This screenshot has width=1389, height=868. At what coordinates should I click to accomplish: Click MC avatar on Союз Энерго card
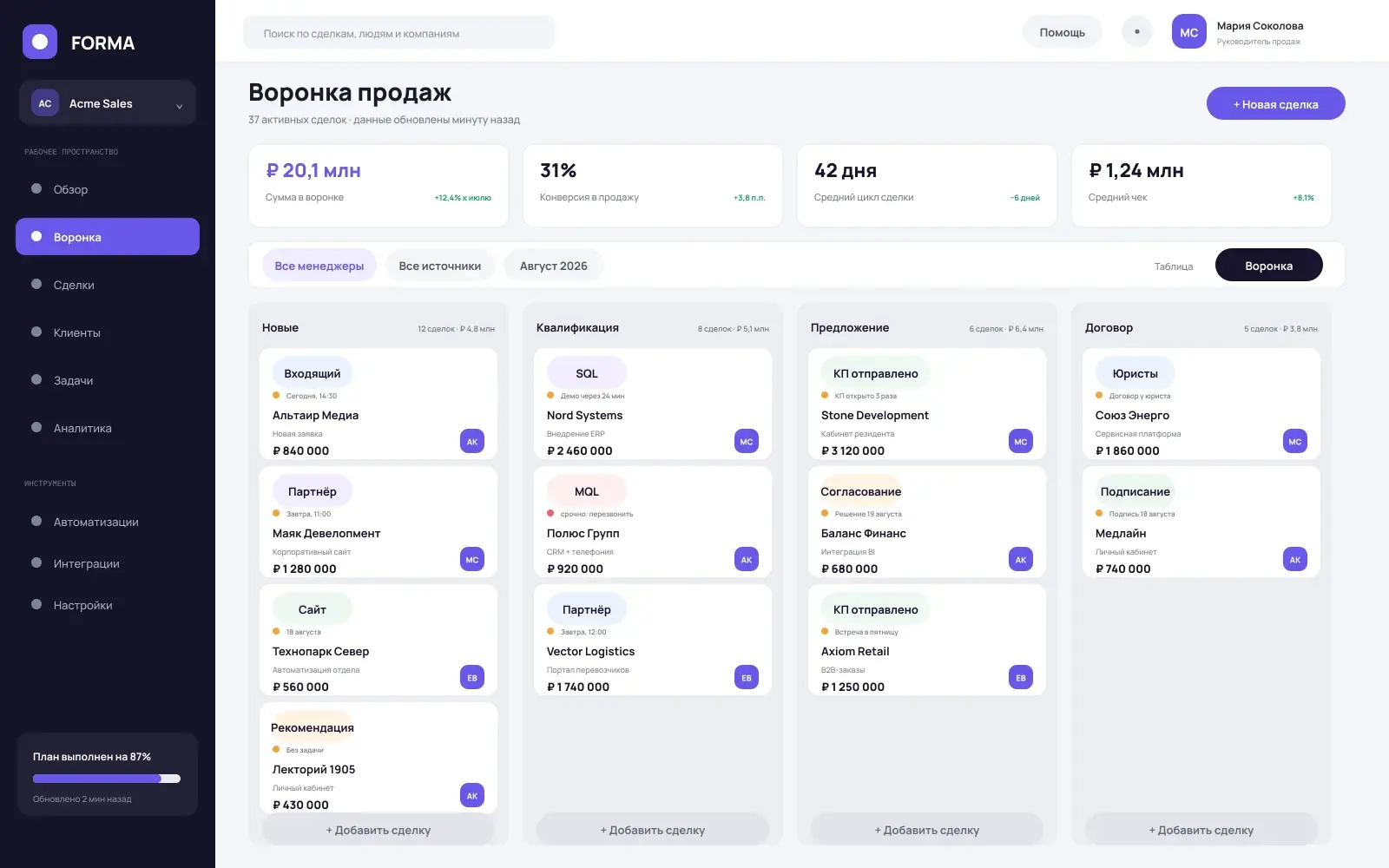1295,442
